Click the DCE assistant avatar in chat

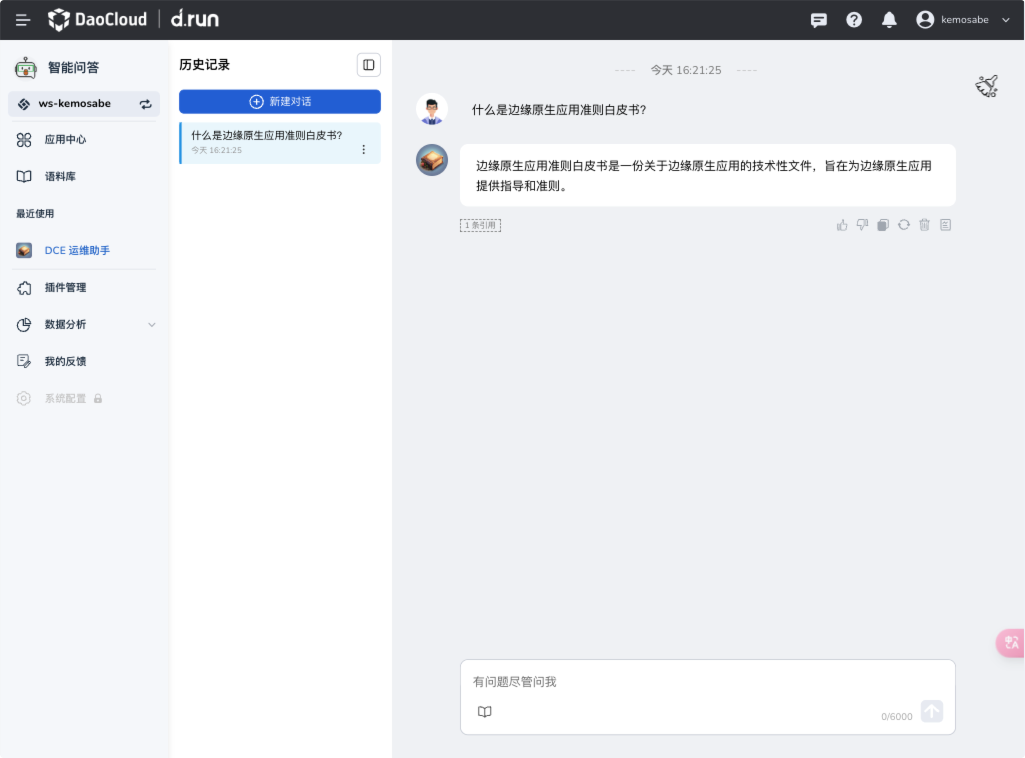(x=431, y=160)
